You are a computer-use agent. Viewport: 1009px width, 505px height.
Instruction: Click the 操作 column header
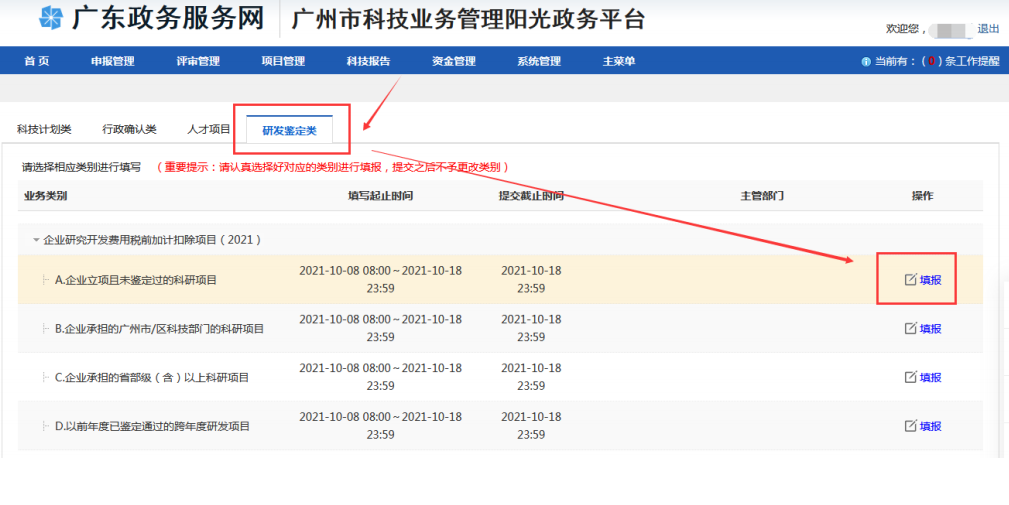coord(922,196)
